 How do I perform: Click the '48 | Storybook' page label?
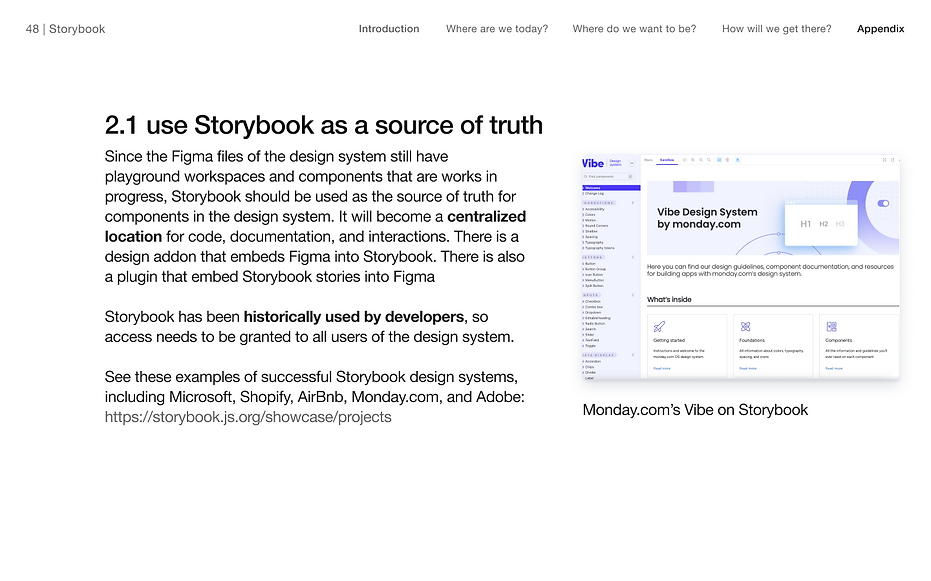pyautogui.click(x=65, y=29)
